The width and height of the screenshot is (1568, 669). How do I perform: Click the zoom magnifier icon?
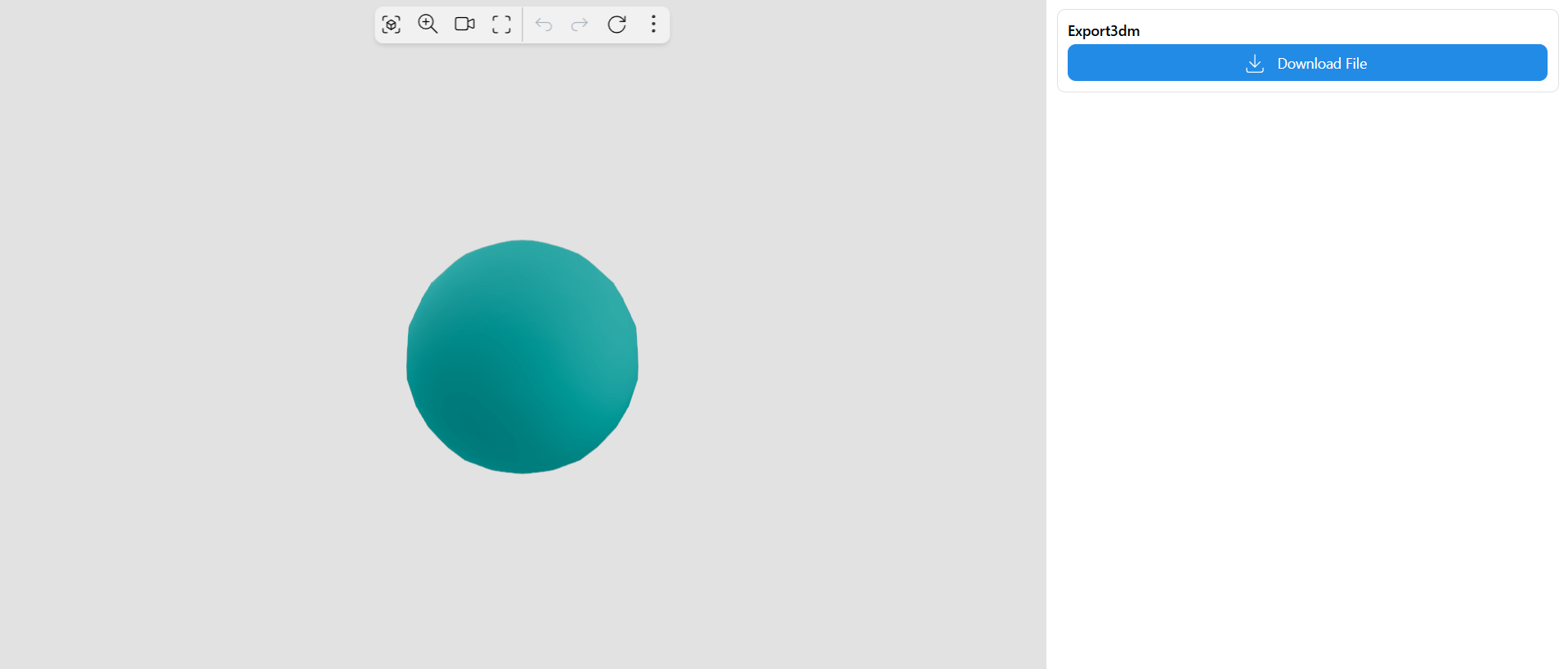pos(428,25)
